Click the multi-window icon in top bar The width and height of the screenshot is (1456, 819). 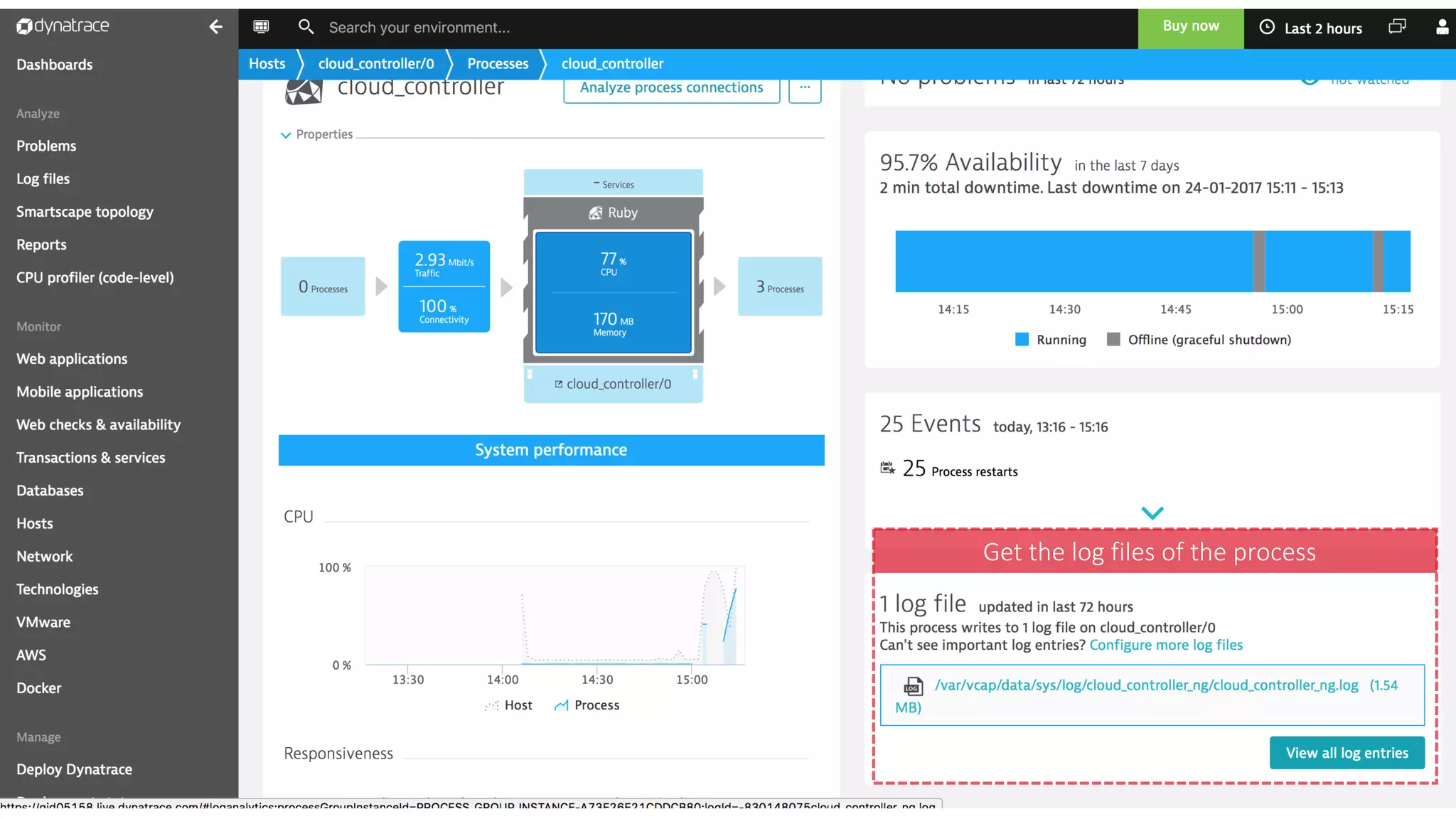[1397, 27]
